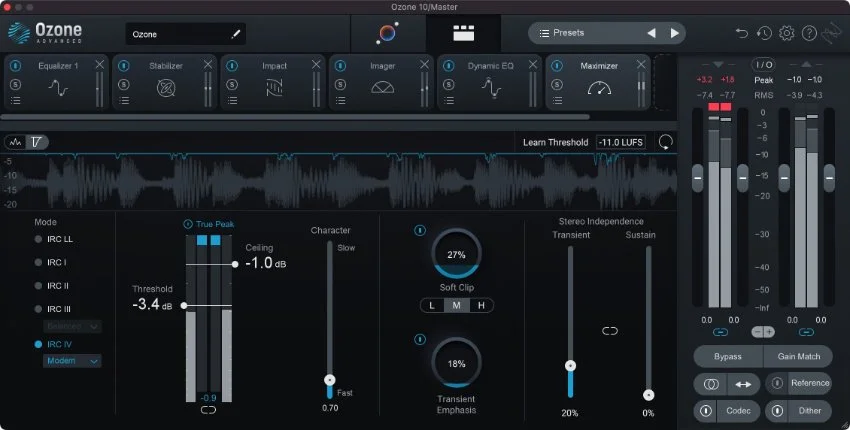Select IRC I mode
The height and width of the screenshot is (430, 850).
(x=50, y=262)
